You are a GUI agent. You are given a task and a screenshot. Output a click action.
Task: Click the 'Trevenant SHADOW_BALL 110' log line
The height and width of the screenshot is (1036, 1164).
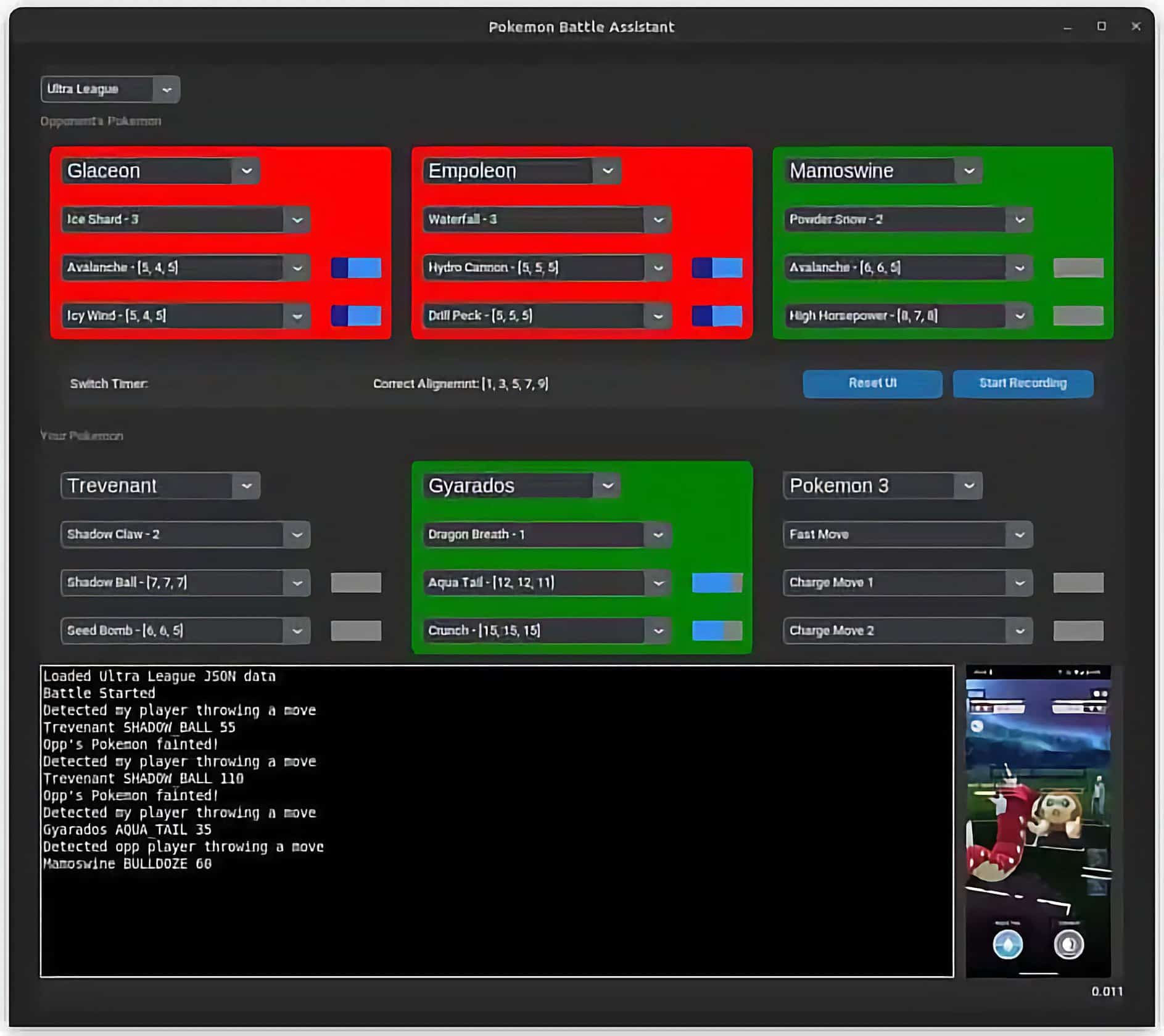[143, 779]
